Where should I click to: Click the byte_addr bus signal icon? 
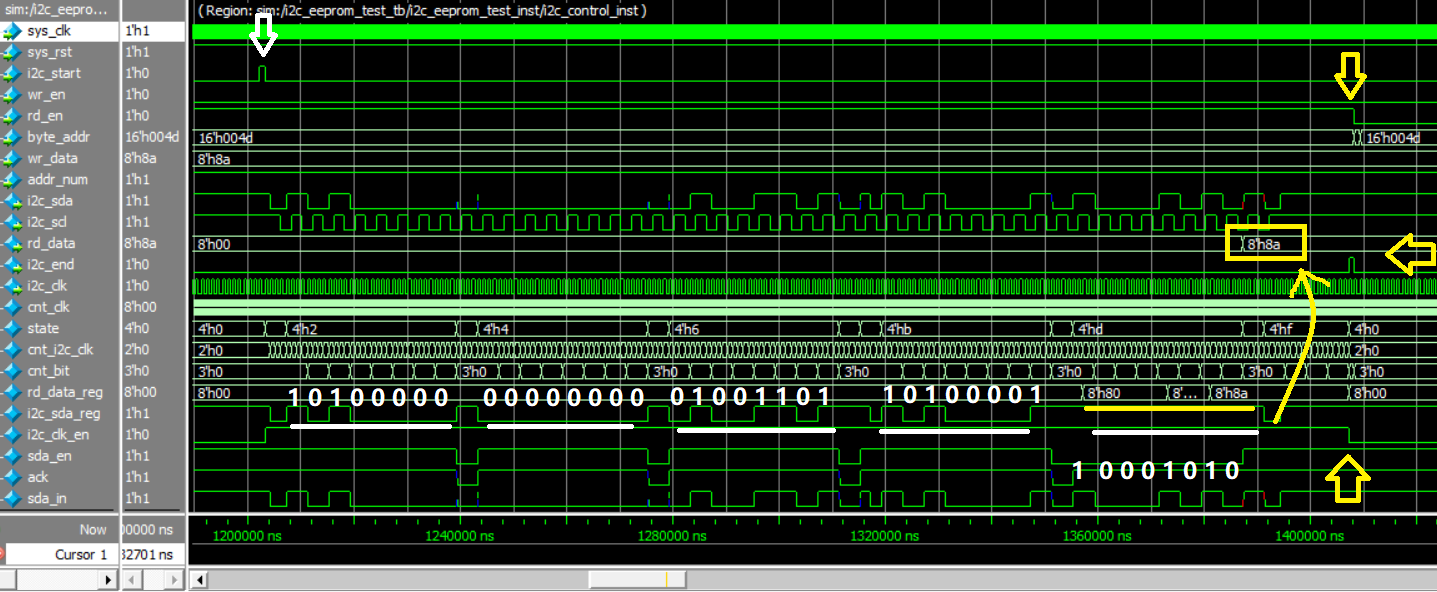(x=12, y=137)
